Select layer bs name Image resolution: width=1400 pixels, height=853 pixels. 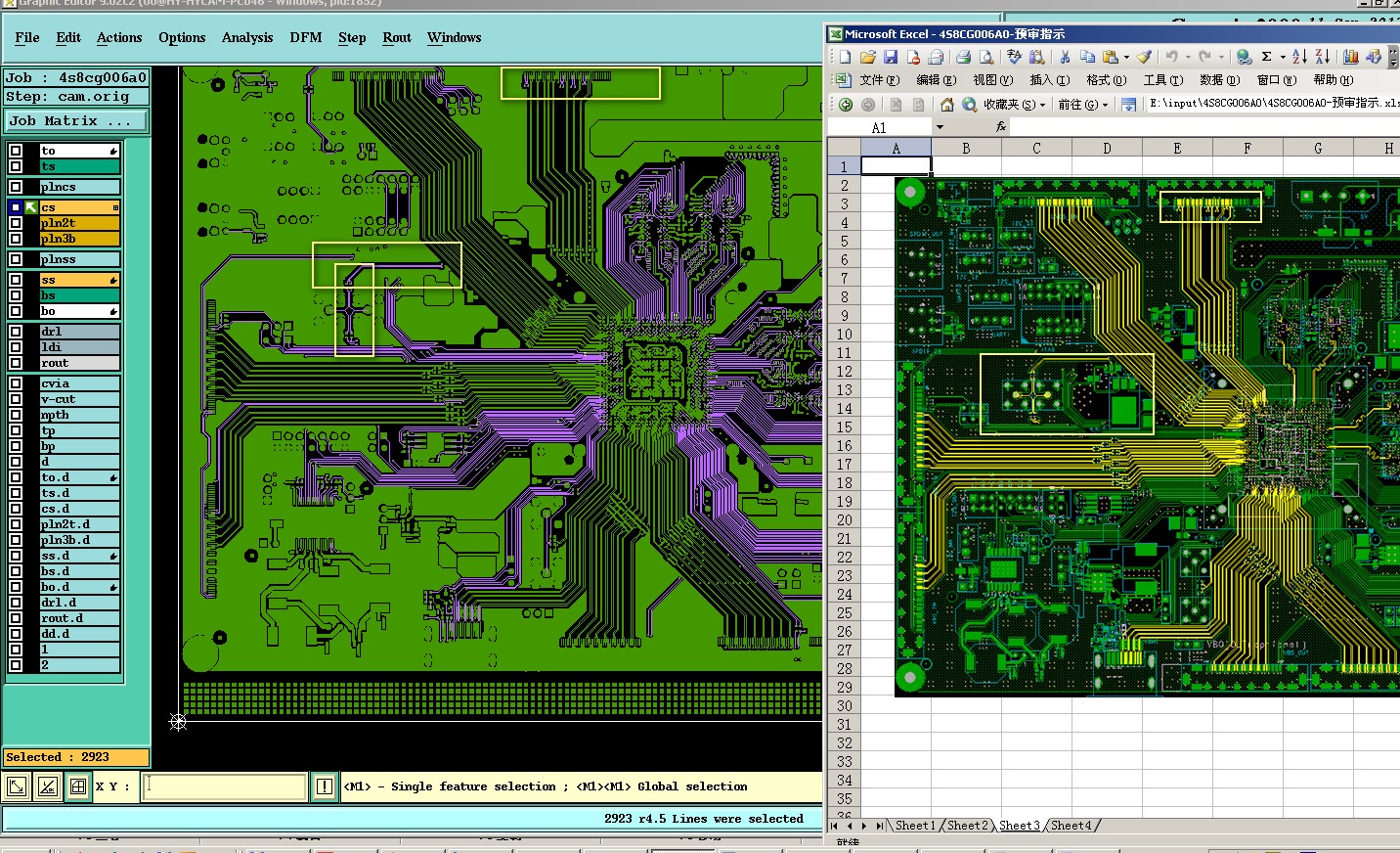(x=79, y=295)
